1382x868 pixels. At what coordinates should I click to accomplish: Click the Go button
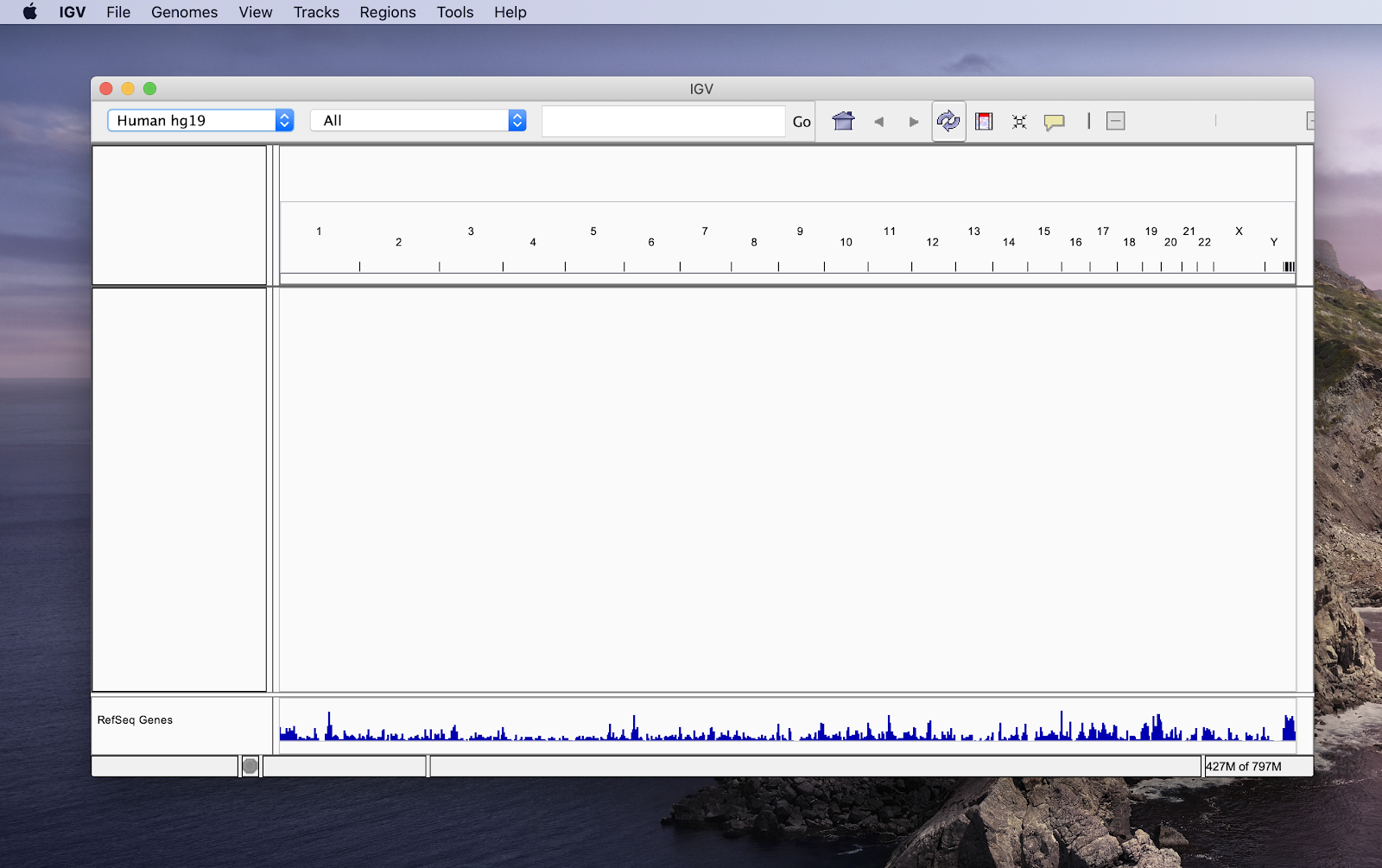[802, 122]
